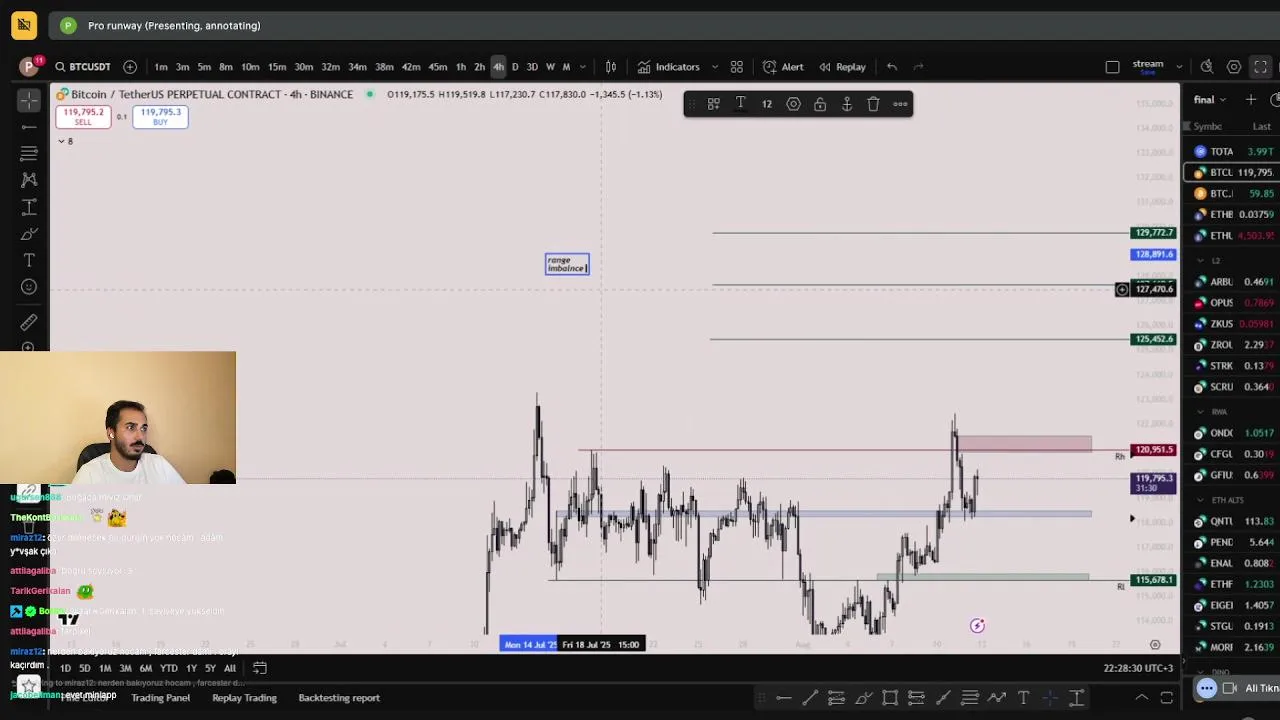Start bar Replay mode

click(842, 67)
